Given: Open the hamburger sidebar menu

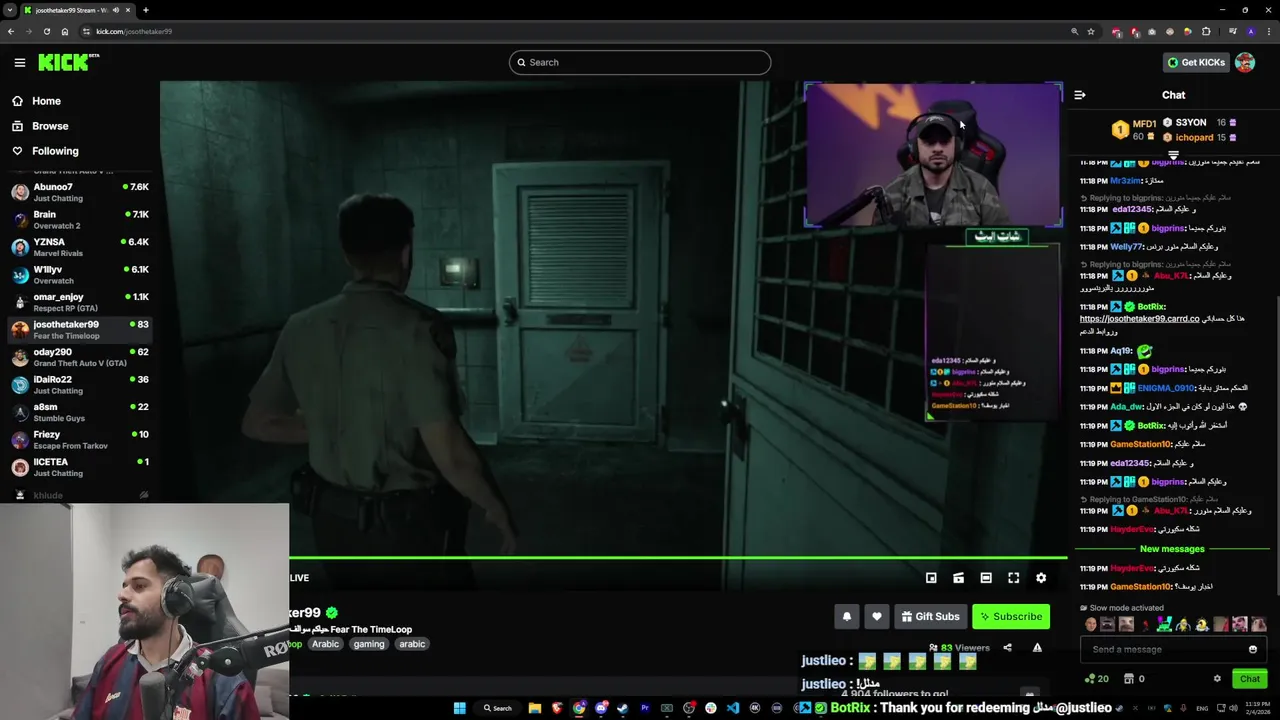Looking at the screenshot, I should 19,62.
